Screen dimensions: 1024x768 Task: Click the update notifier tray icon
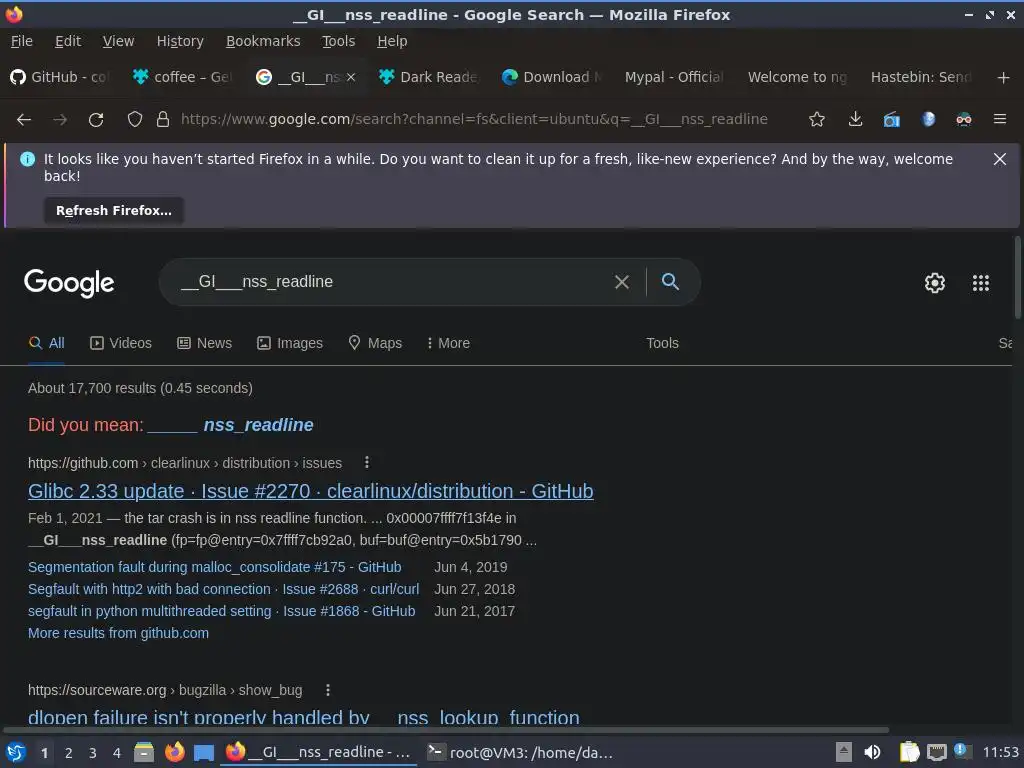tap(961, 751)
